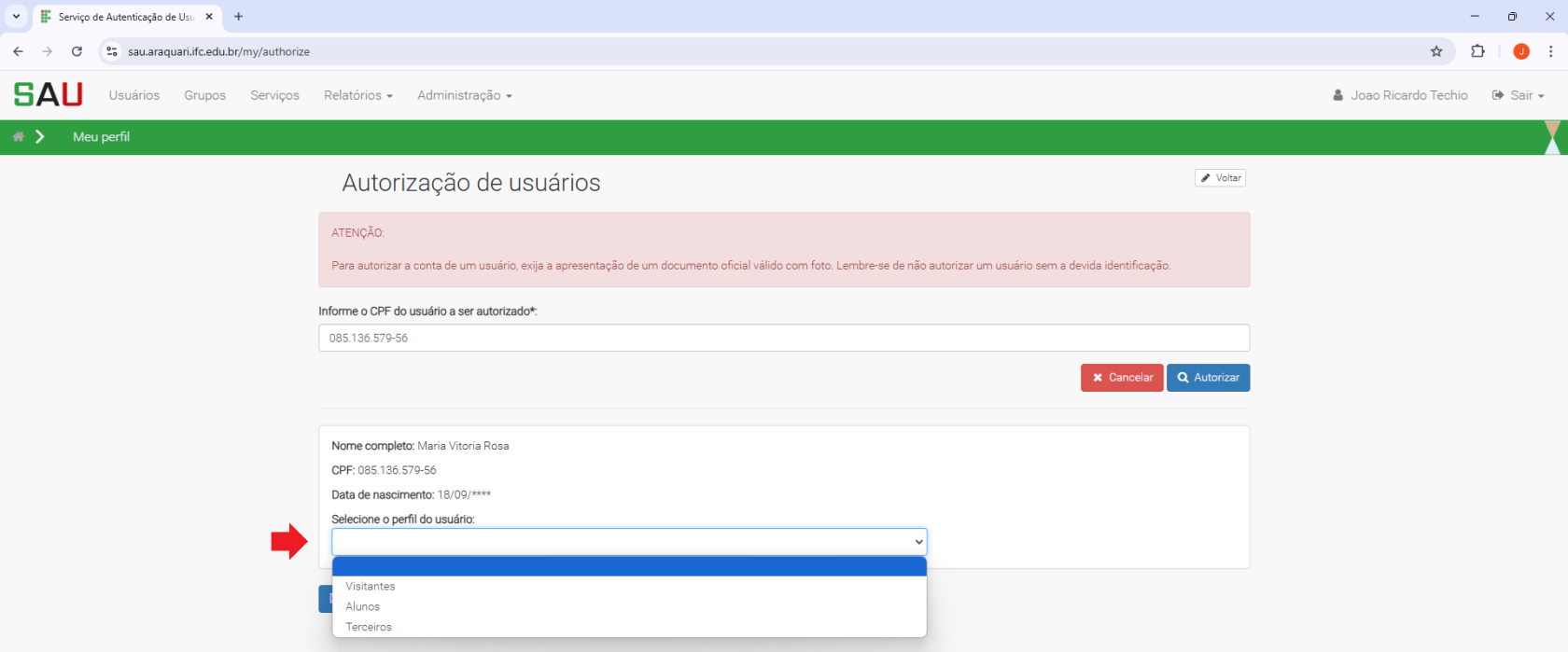Pick Terceiros in the dropdown list
Viewport: 1568px width, 652px height.
[x=369, y=628]
